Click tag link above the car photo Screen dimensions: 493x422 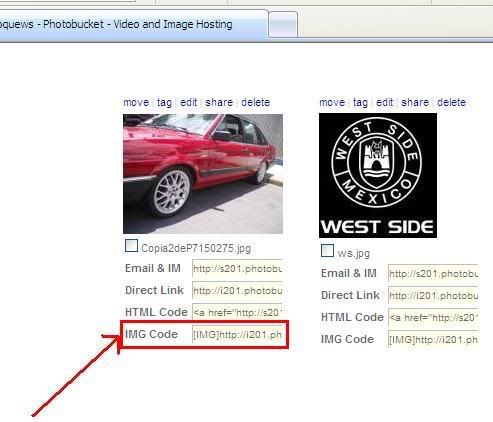[164, 102]
